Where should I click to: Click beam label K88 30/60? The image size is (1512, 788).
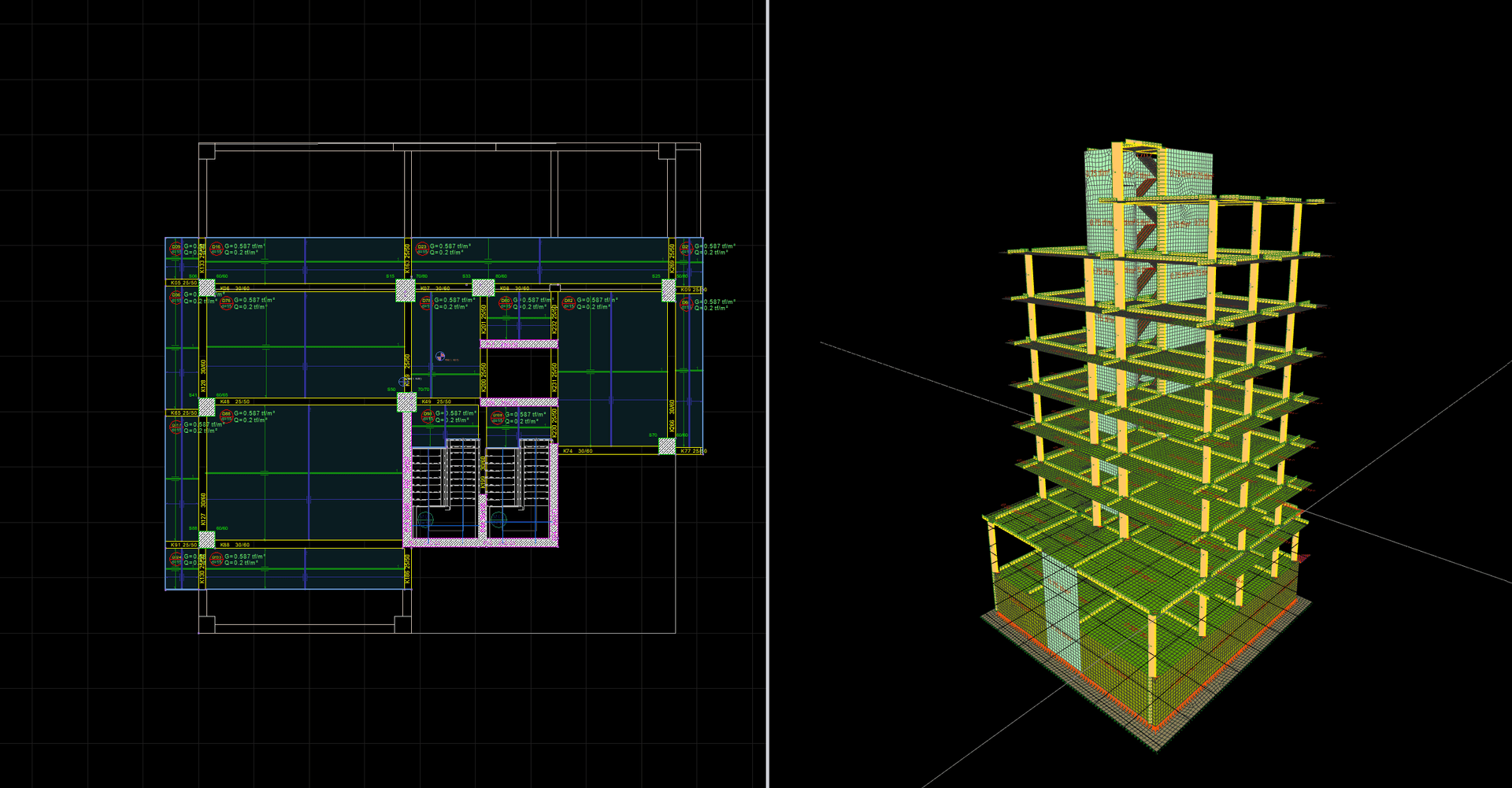pos(235,545)
